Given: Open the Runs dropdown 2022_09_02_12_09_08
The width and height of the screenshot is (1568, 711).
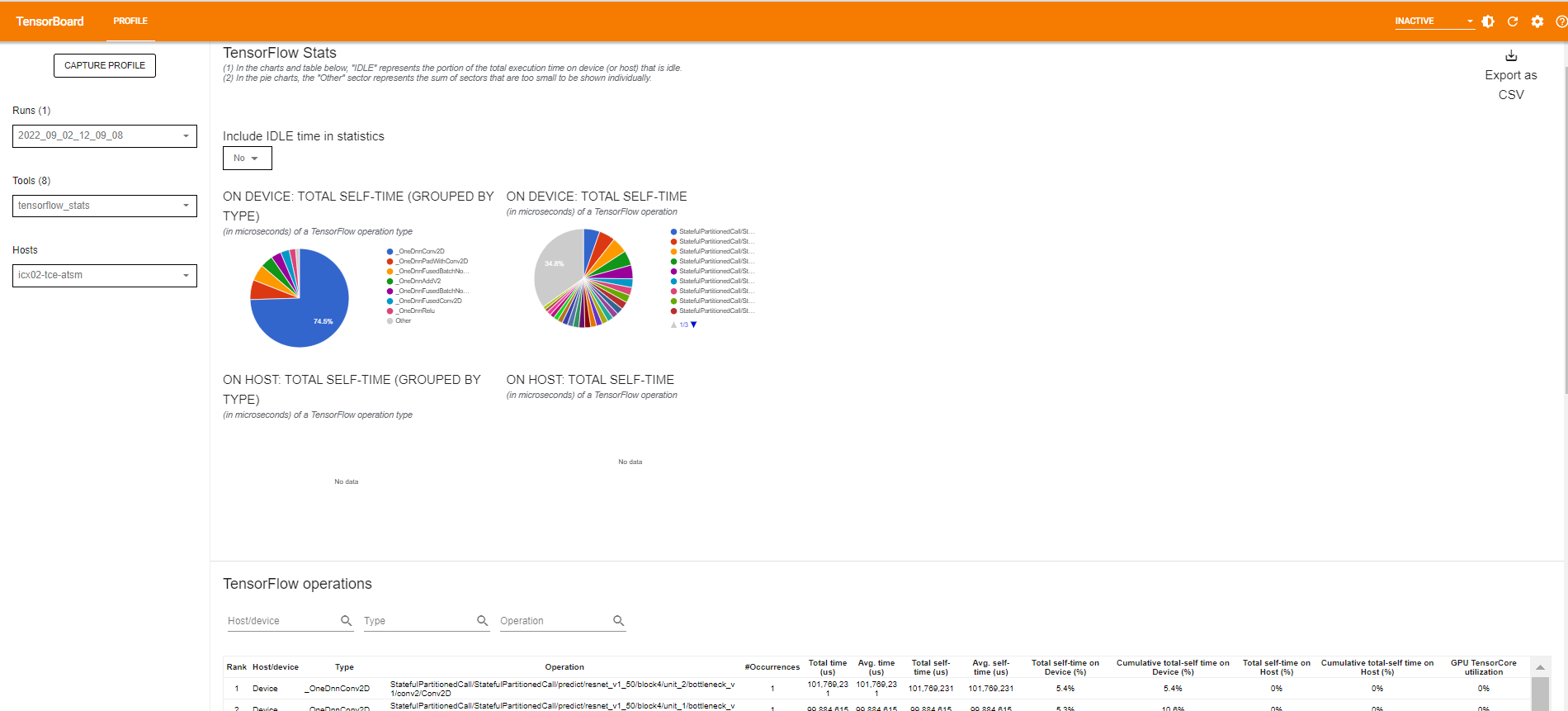Looking at the screenshot, I should [105, 135].
